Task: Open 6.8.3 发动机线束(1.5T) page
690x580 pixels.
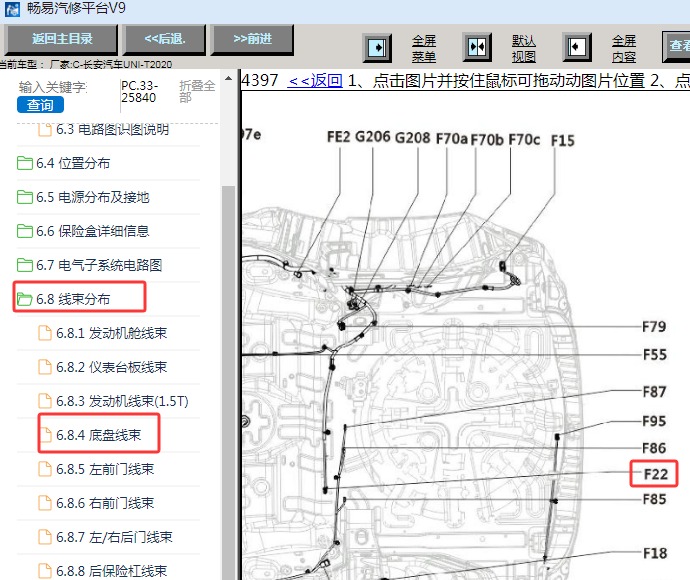Action: pos(122,401)
